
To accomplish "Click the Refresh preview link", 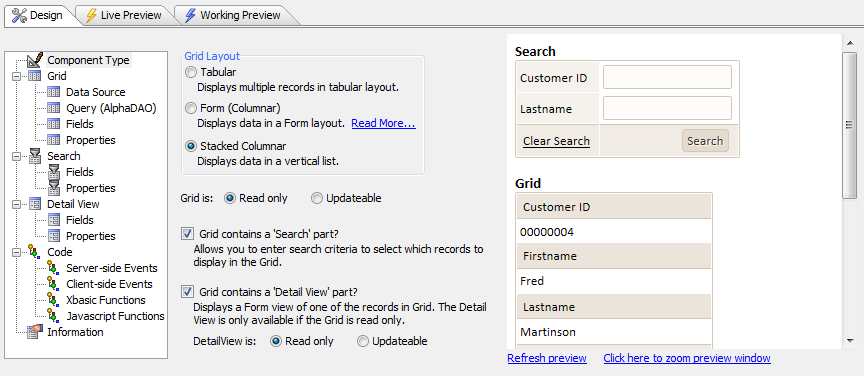I will coord(547,358).
